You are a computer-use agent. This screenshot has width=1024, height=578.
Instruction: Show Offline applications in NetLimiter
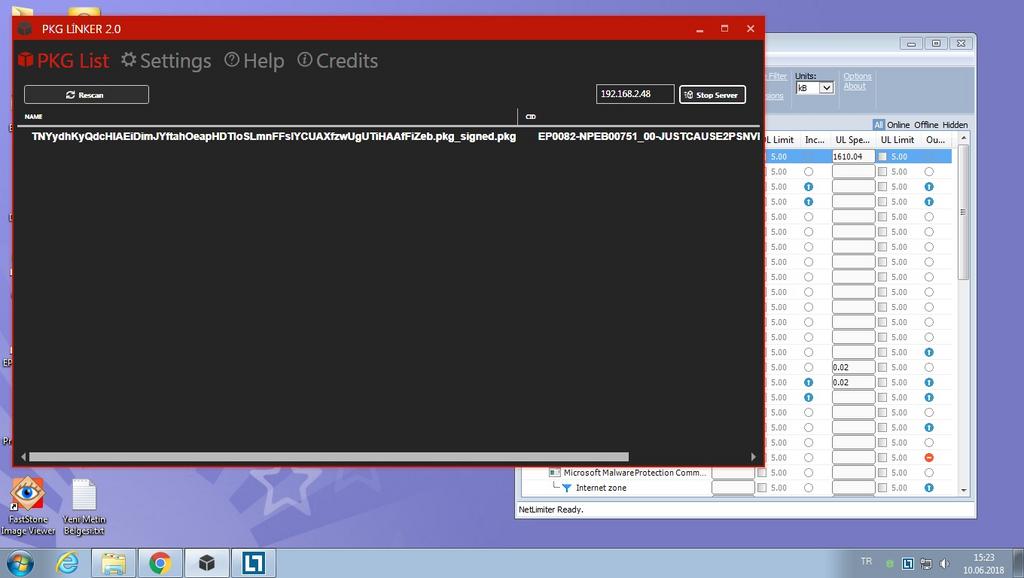coord(926,125)
